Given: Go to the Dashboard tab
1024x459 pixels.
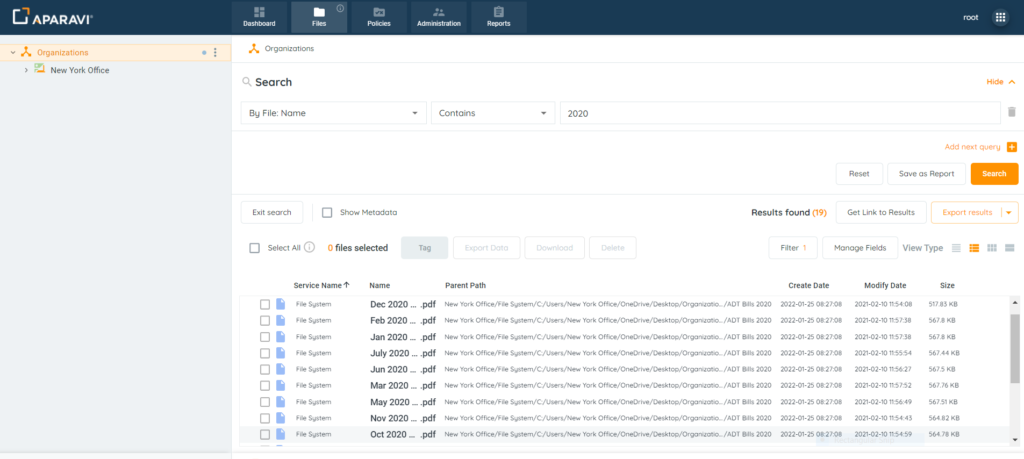Looking at the screenshot, I should [x=259, y=17].
